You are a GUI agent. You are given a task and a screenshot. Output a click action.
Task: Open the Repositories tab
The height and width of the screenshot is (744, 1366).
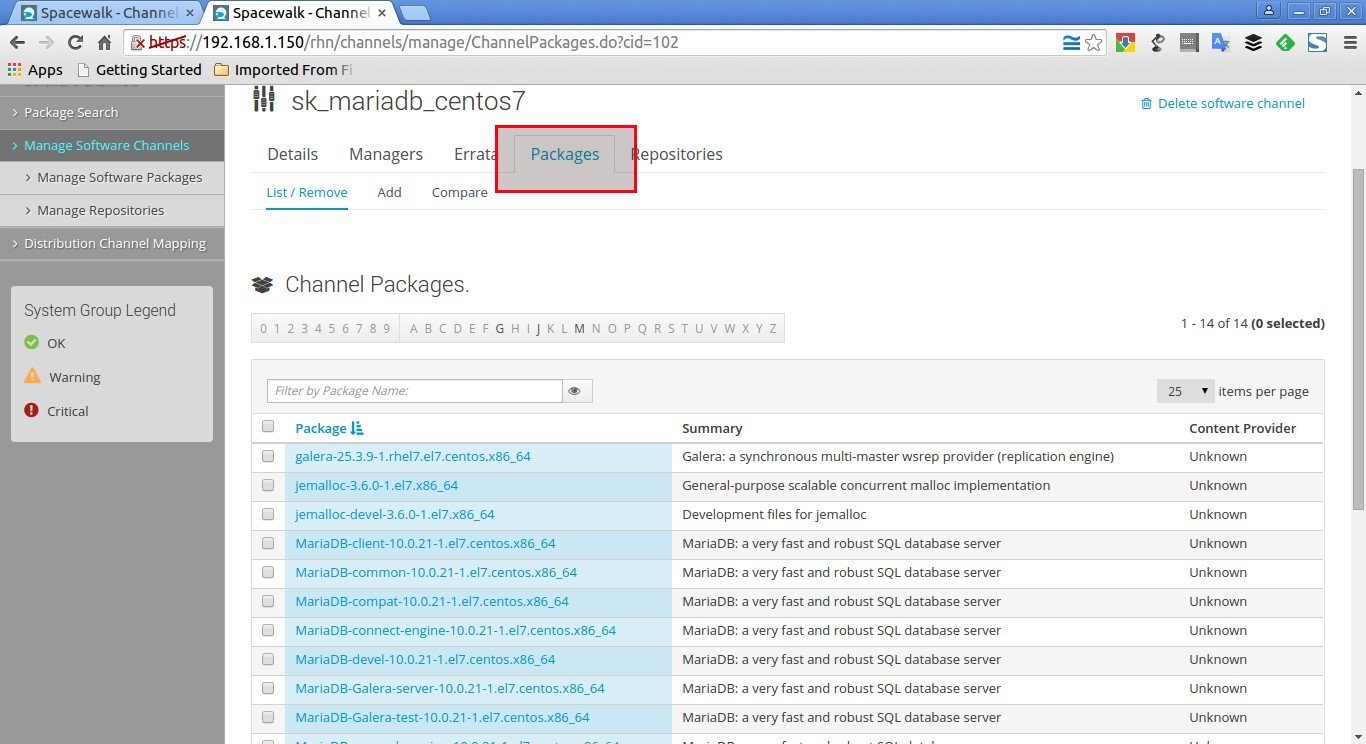pyautogui.click(x=676, y=154)
